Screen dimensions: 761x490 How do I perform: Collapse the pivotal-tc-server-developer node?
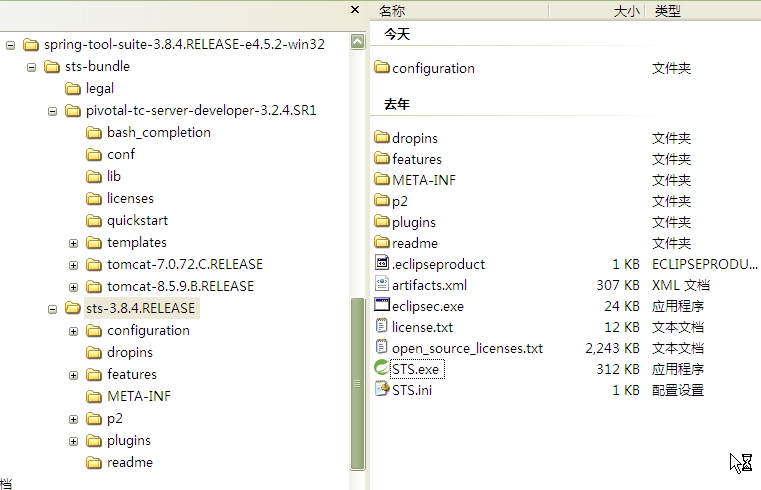[x=52, y=112]
